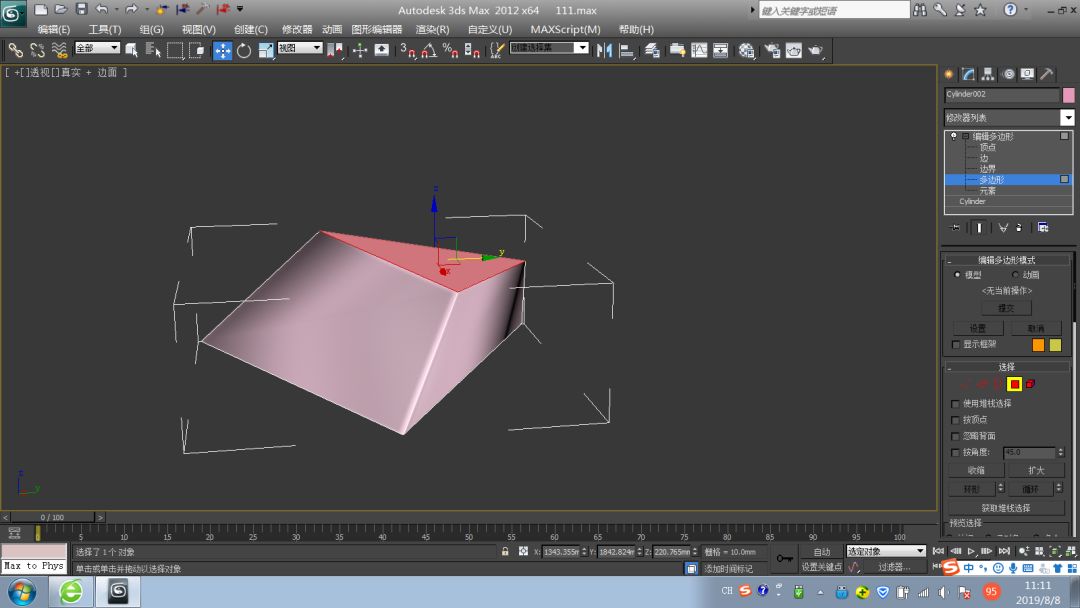1080x608 pixels.
Task: Open the 选定对象 key filter dropdown
Action: pos(886,551)
